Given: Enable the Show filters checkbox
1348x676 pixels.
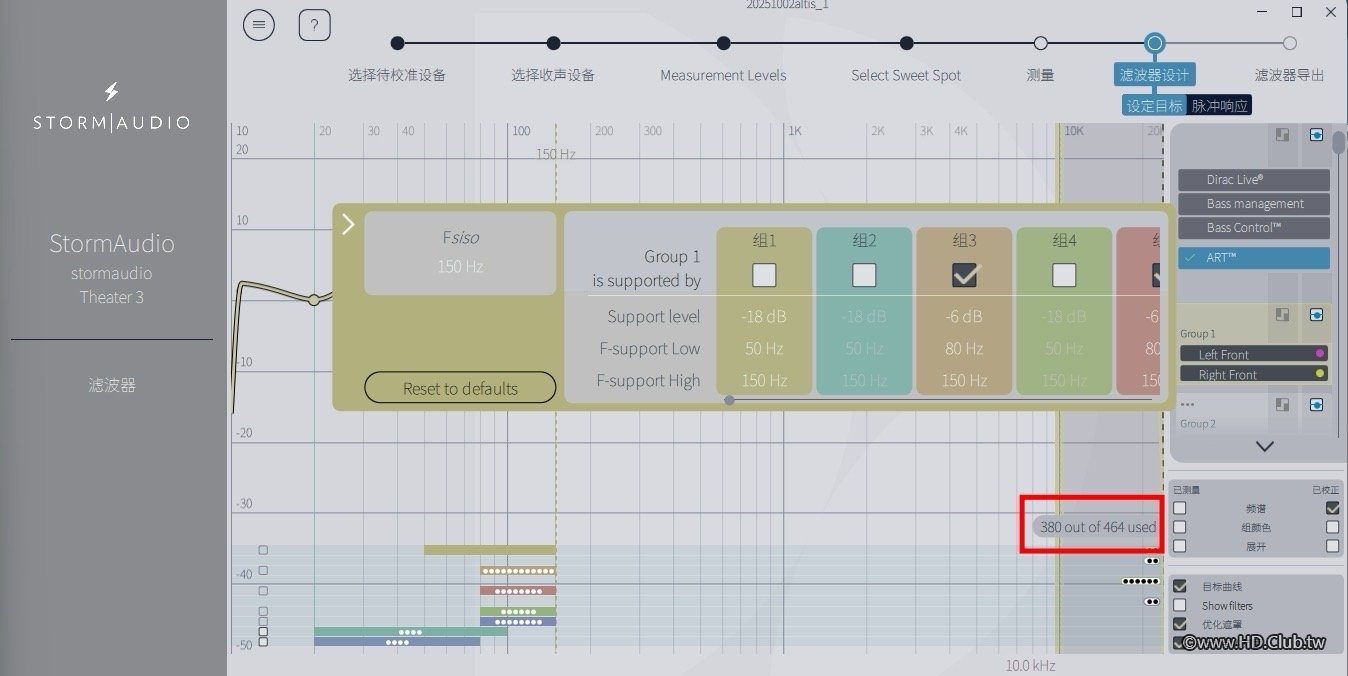Looking at the screenshot, I should 1180,605.
